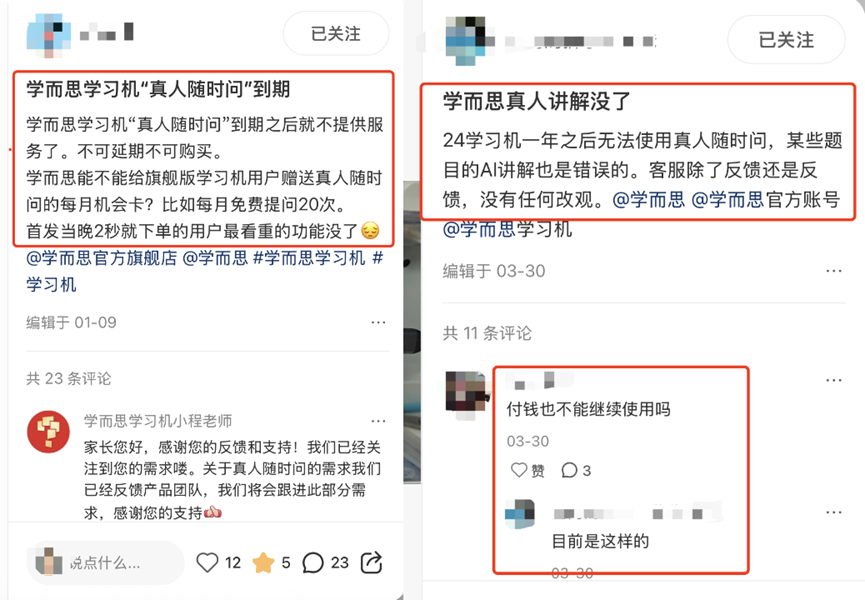Tap the star favorite icon showing 5
Image resolution: width=865 pixels, height=600 pixels.
tap(263, 562)
